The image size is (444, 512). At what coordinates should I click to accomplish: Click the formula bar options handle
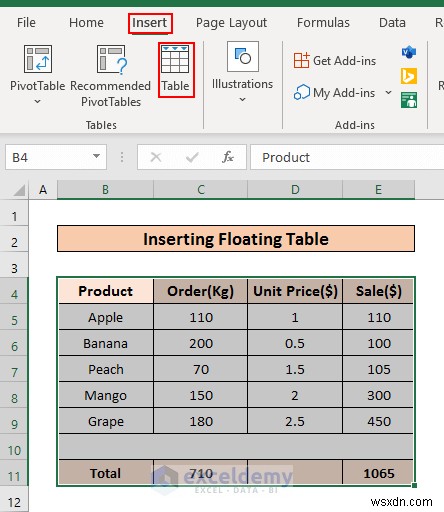click(122, 157)
